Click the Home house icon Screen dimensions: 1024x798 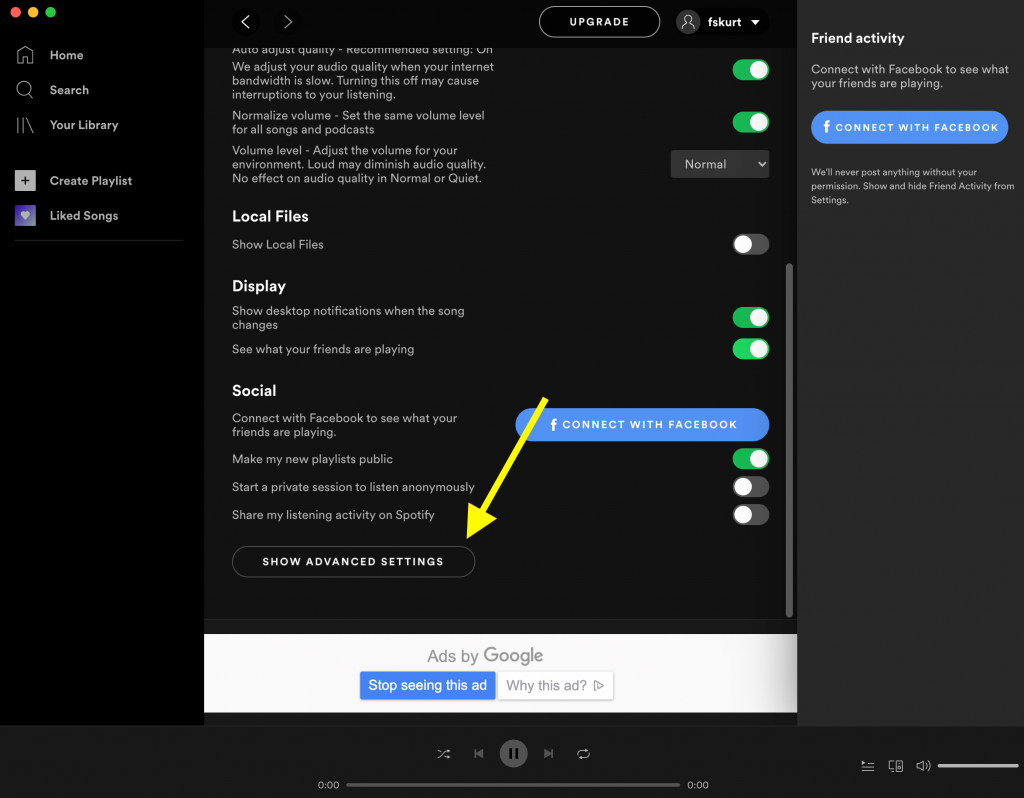click(x=25, y=56)
